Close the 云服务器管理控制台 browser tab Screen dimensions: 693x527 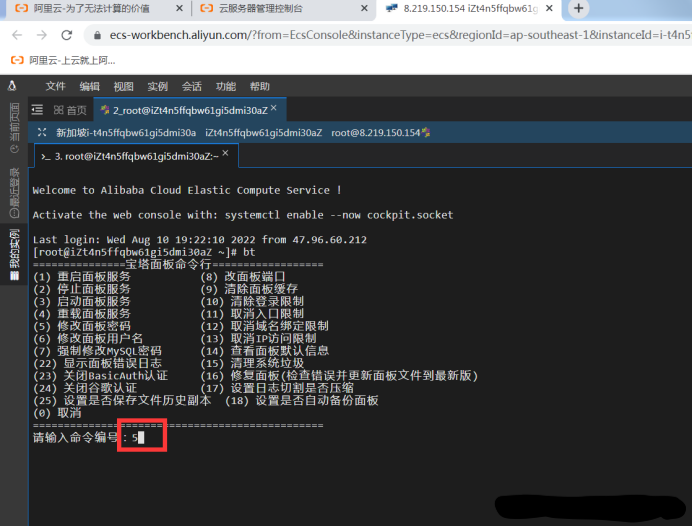click(364, 8)
